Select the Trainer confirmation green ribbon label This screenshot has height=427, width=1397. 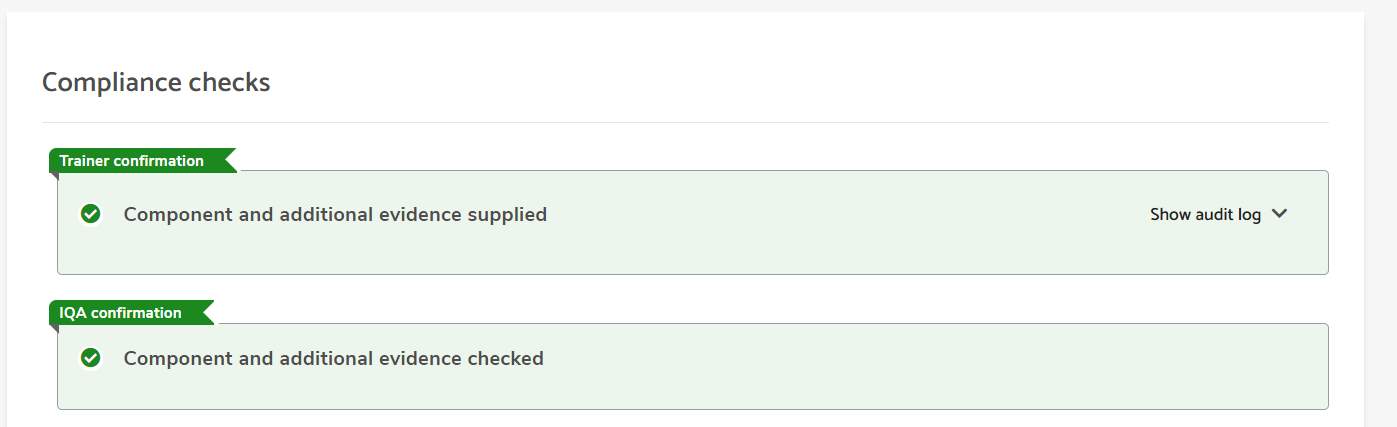coord(142,161)
